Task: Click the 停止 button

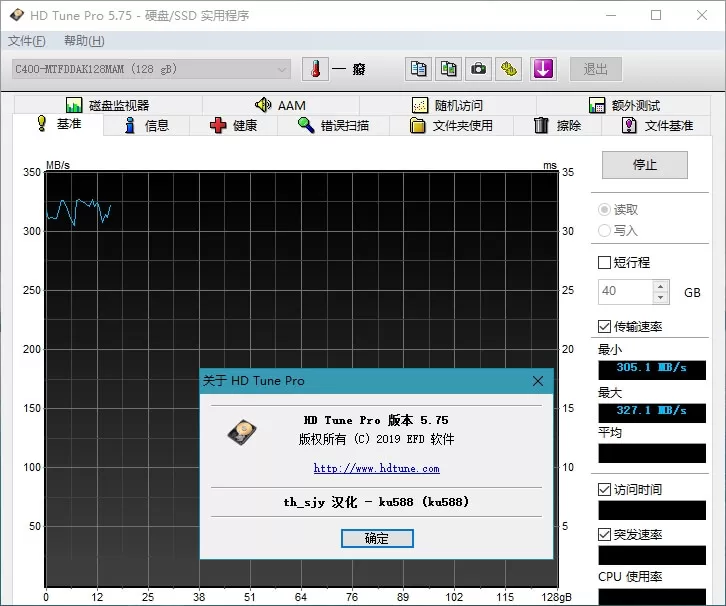Action: pyautogui.click(x=645, y=165)
